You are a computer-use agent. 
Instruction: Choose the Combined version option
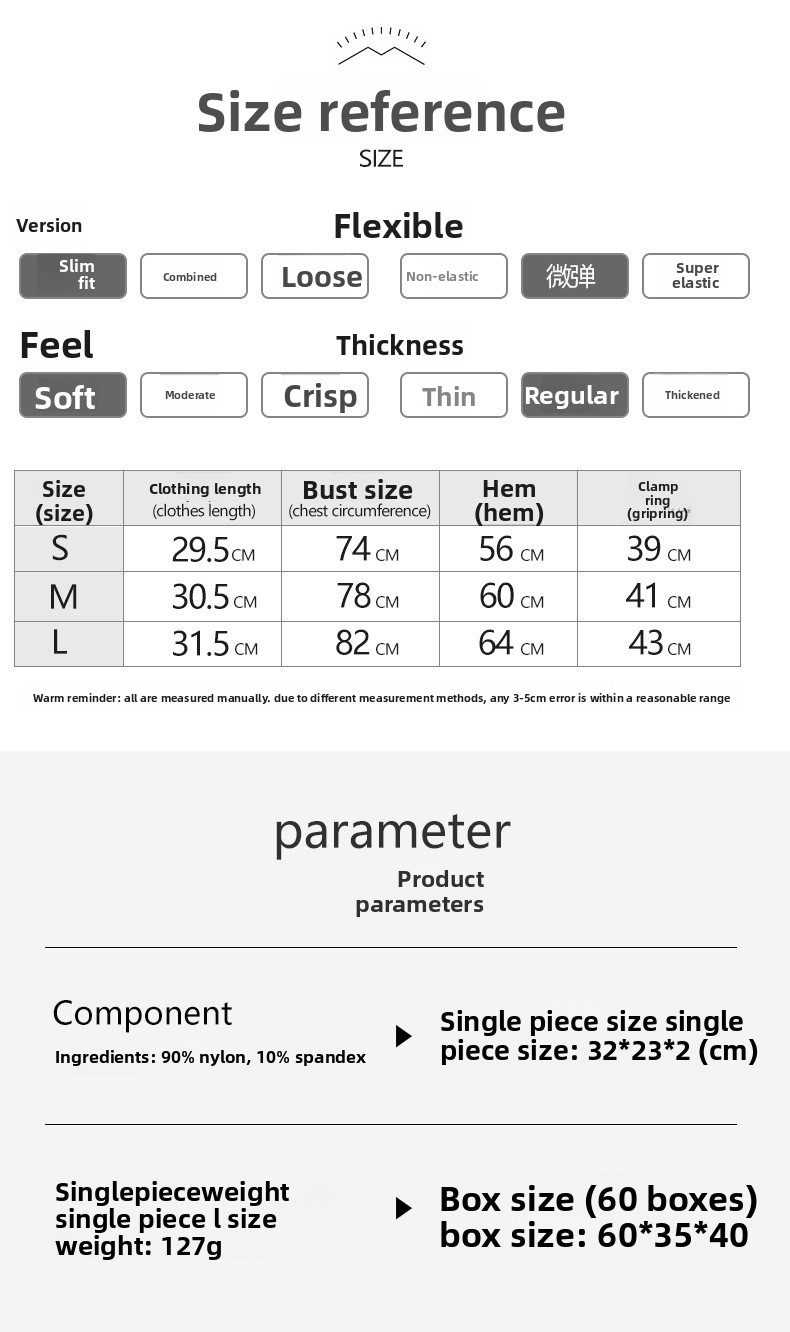(193, 276)
